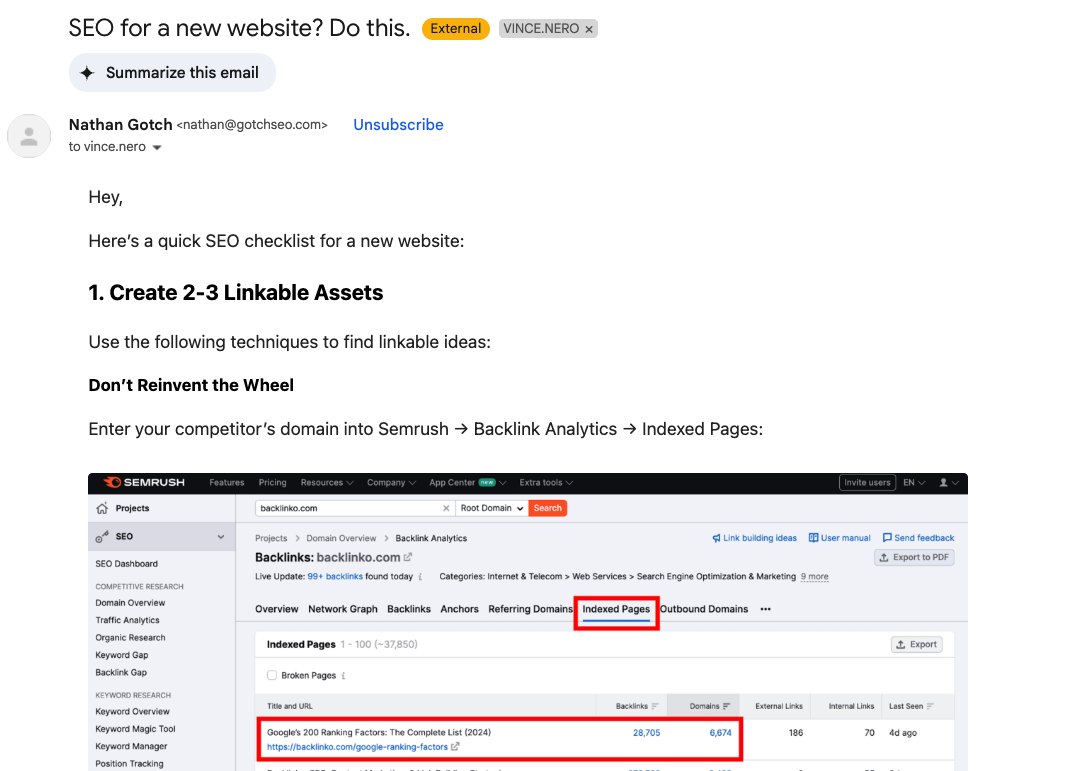This screenshot has height=771, width=1075.
Task: Switch to the Network Graph tab
Action: 343,609
